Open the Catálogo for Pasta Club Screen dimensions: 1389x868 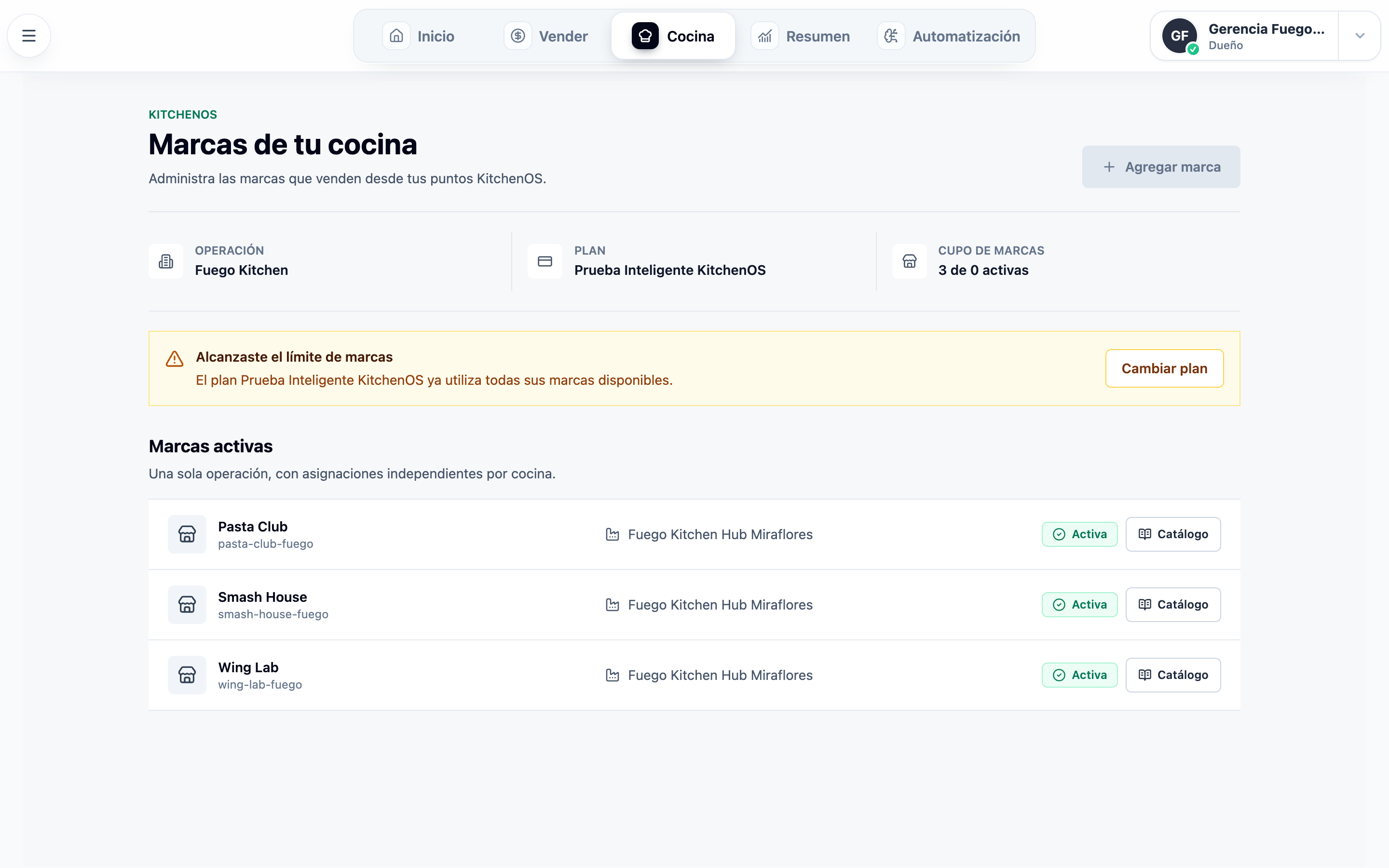(x=1173, y=534)
